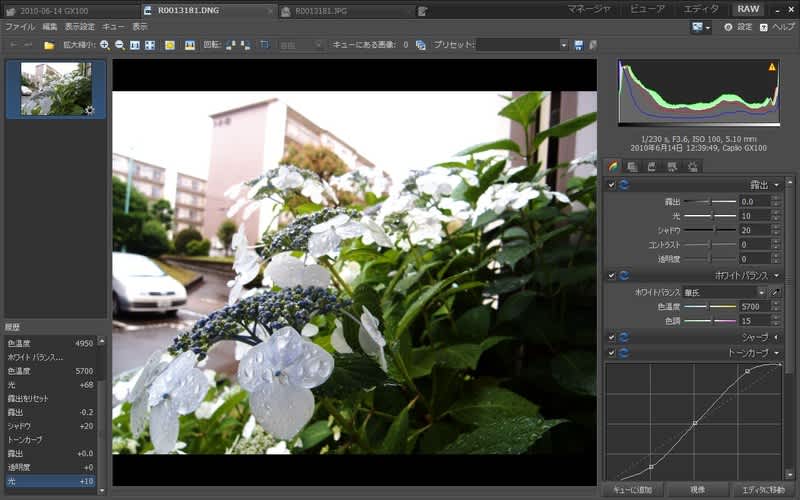
Task: Open the 表示設定 menu
Action: [x=80, y=27]
